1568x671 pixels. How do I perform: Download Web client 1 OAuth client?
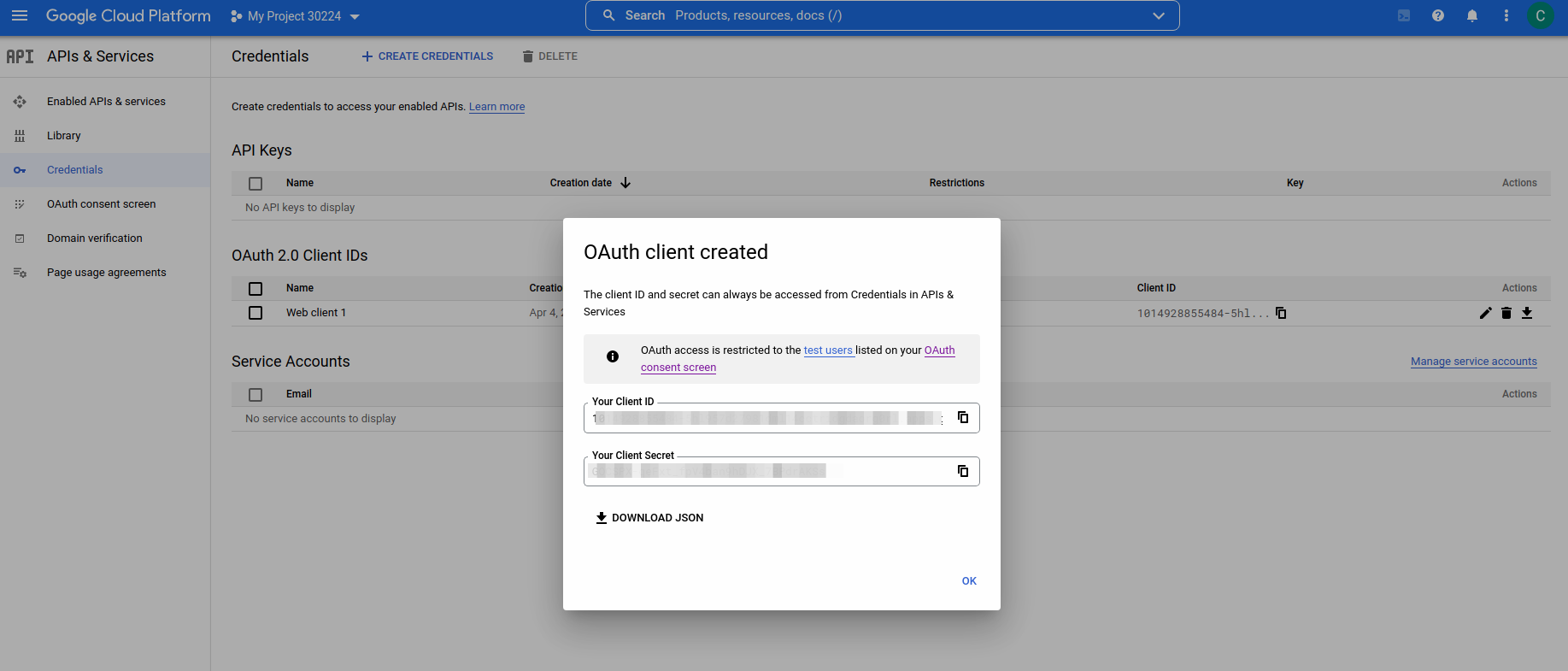[x=1527, y=313]
